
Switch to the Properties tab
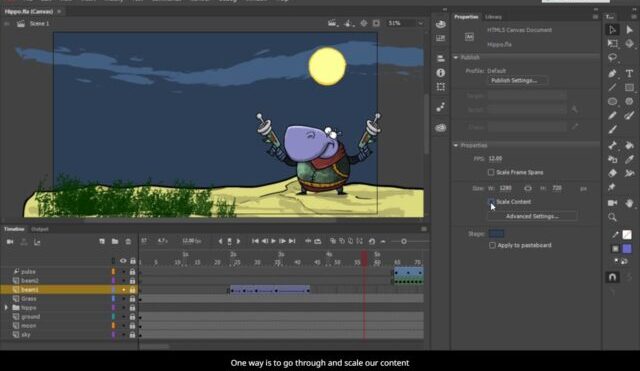tap(466, 17)
